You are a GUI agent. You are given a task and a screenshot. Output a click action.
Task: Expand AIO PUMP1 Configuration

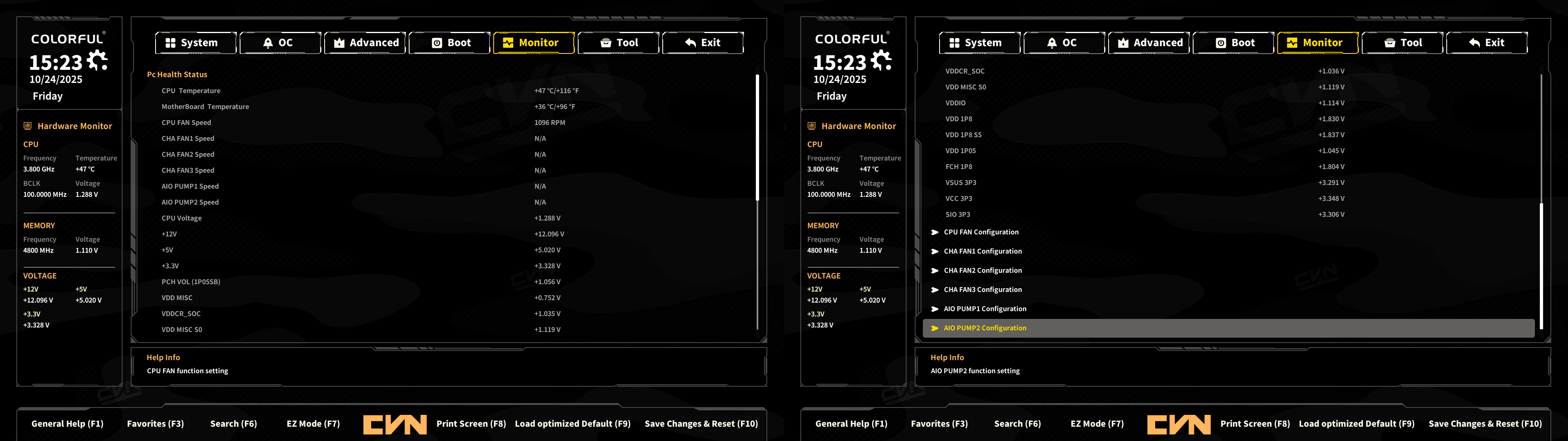pyautogui.click(x=984, y=309)
